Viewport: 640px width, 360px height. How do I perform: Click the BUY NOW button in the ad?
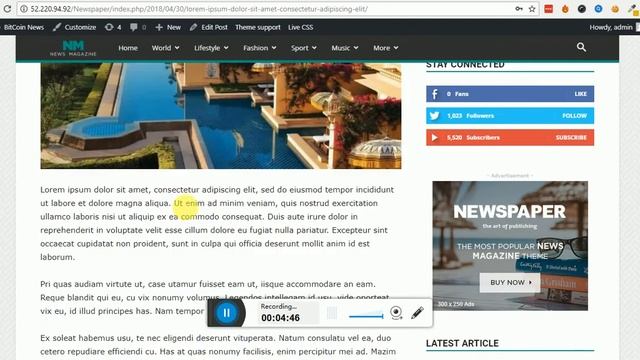pyautogui.click(x=510, y=282)
